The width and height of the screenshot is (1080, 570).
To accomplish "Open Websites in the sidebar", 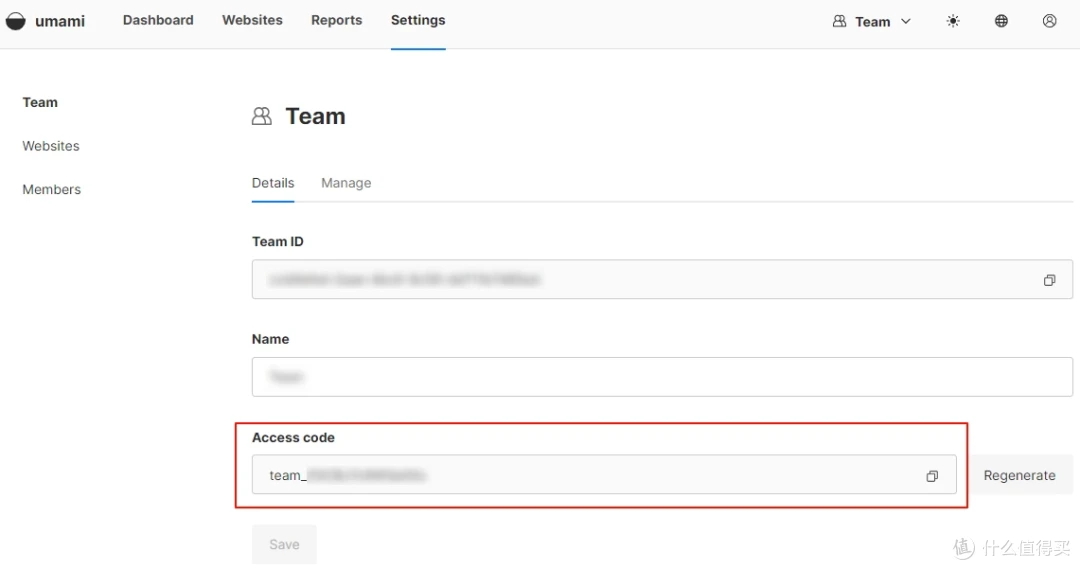I will click(x=51, y=146).
